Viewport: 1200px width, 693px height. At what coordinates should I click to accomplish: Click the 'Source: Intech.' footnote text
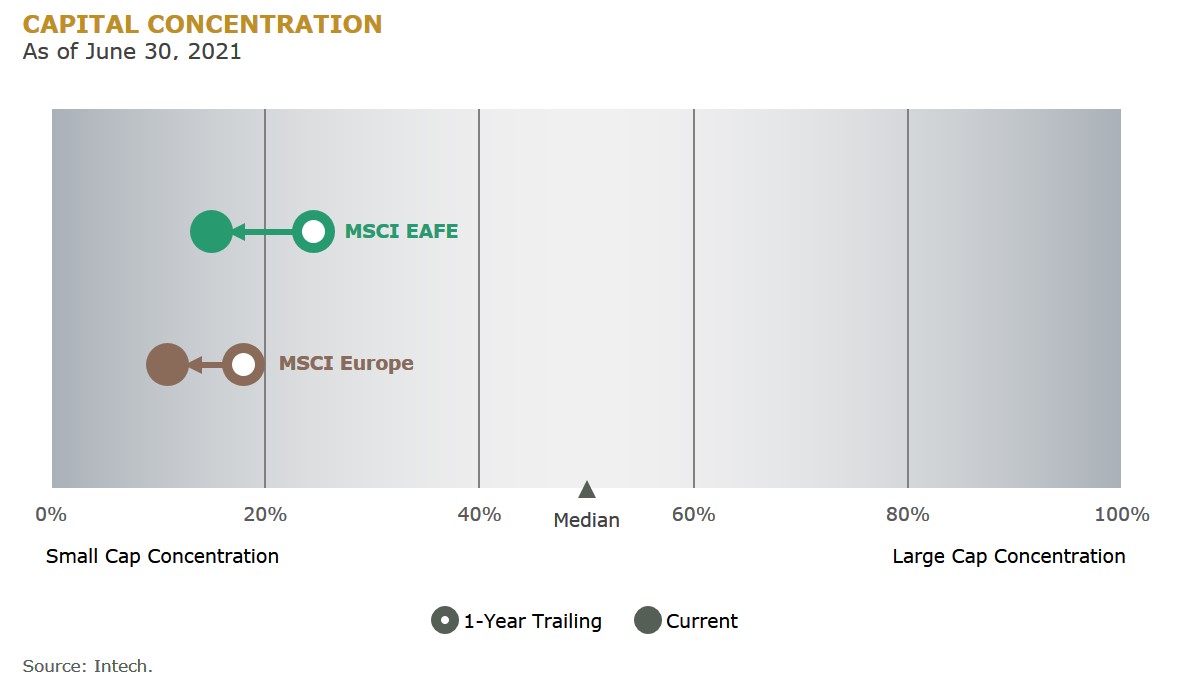88,666
